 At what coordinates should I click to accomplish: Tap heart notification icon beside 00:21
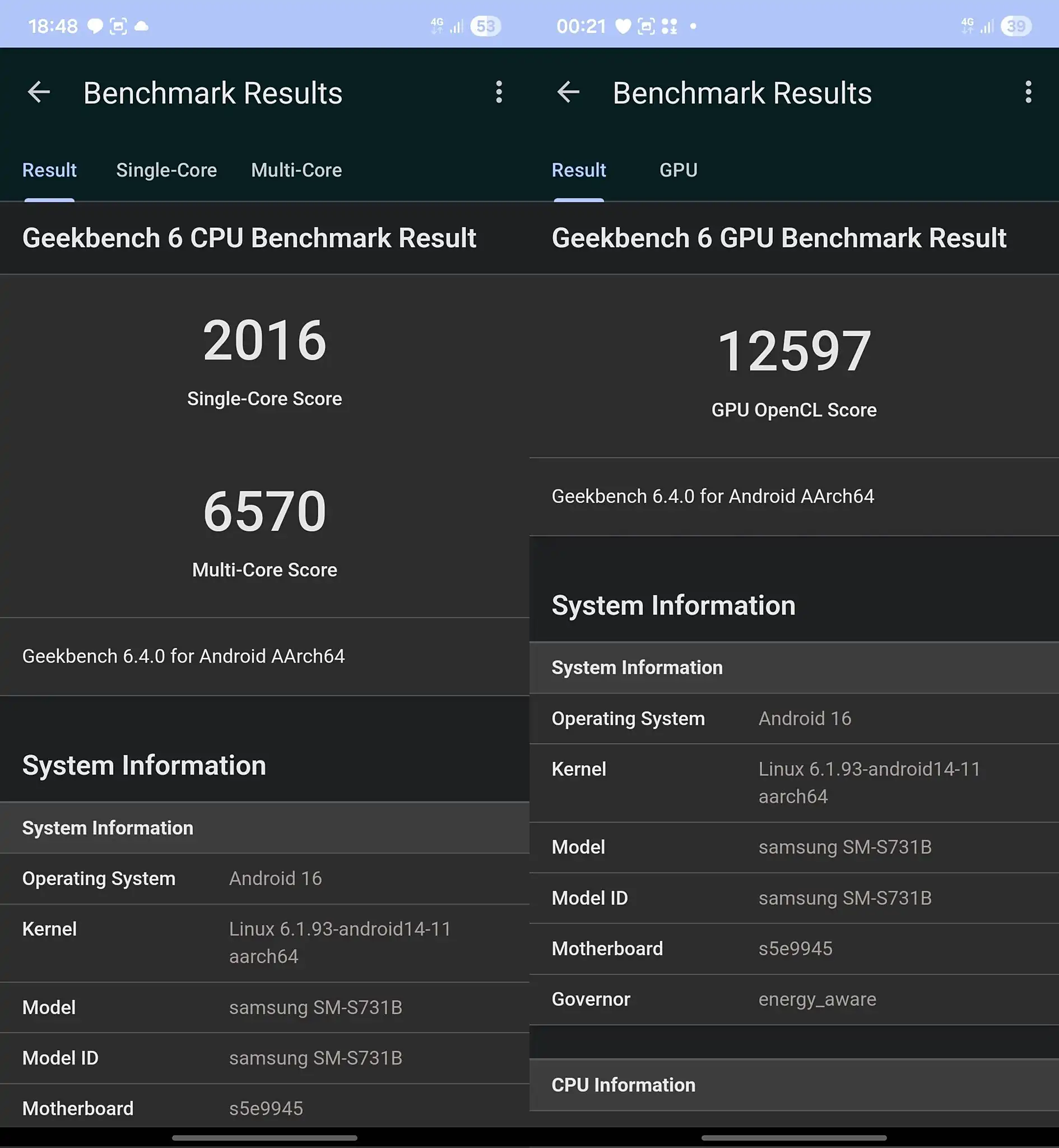point(623,26)
